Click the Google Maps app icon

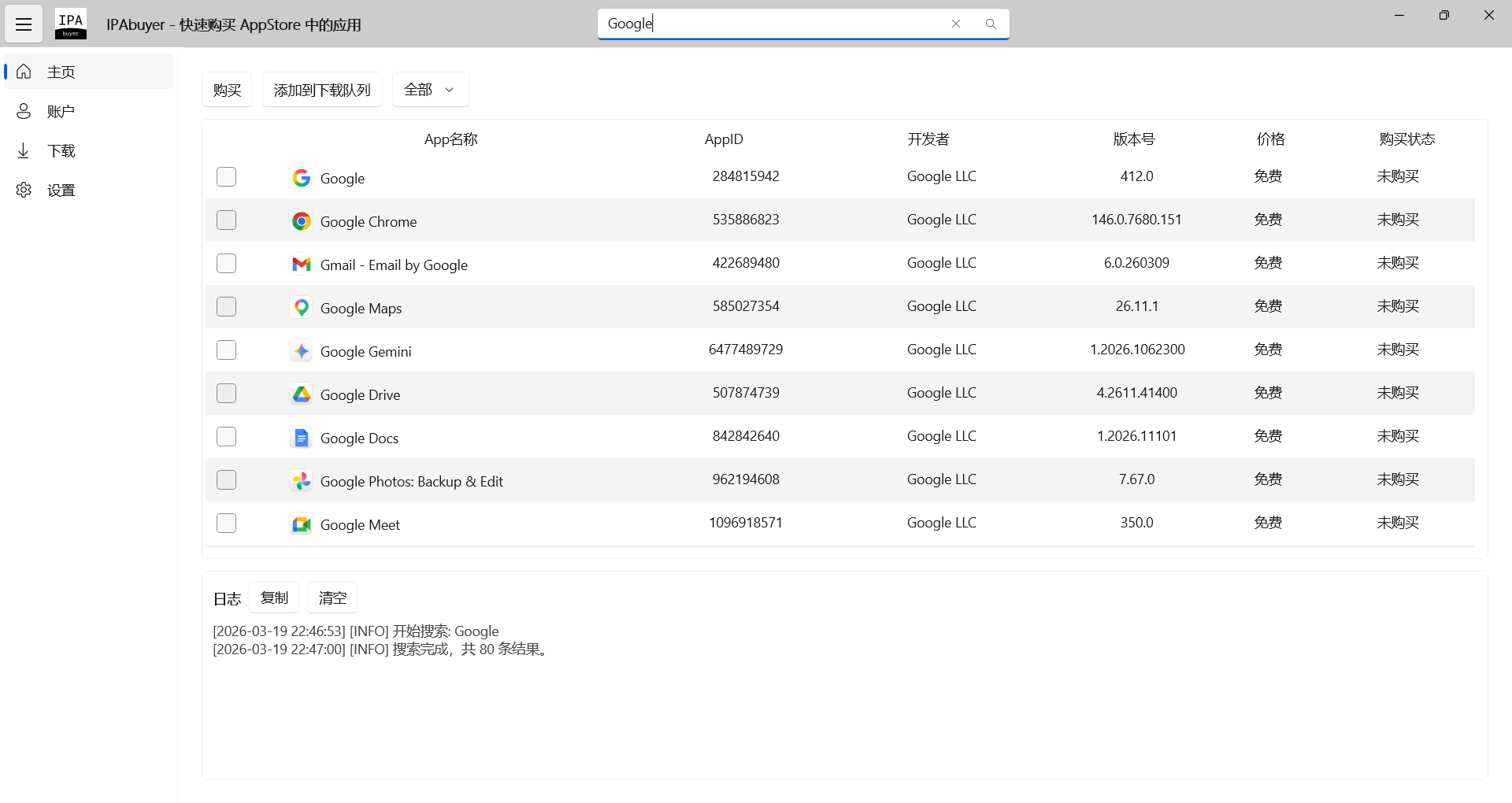(301, 308)
